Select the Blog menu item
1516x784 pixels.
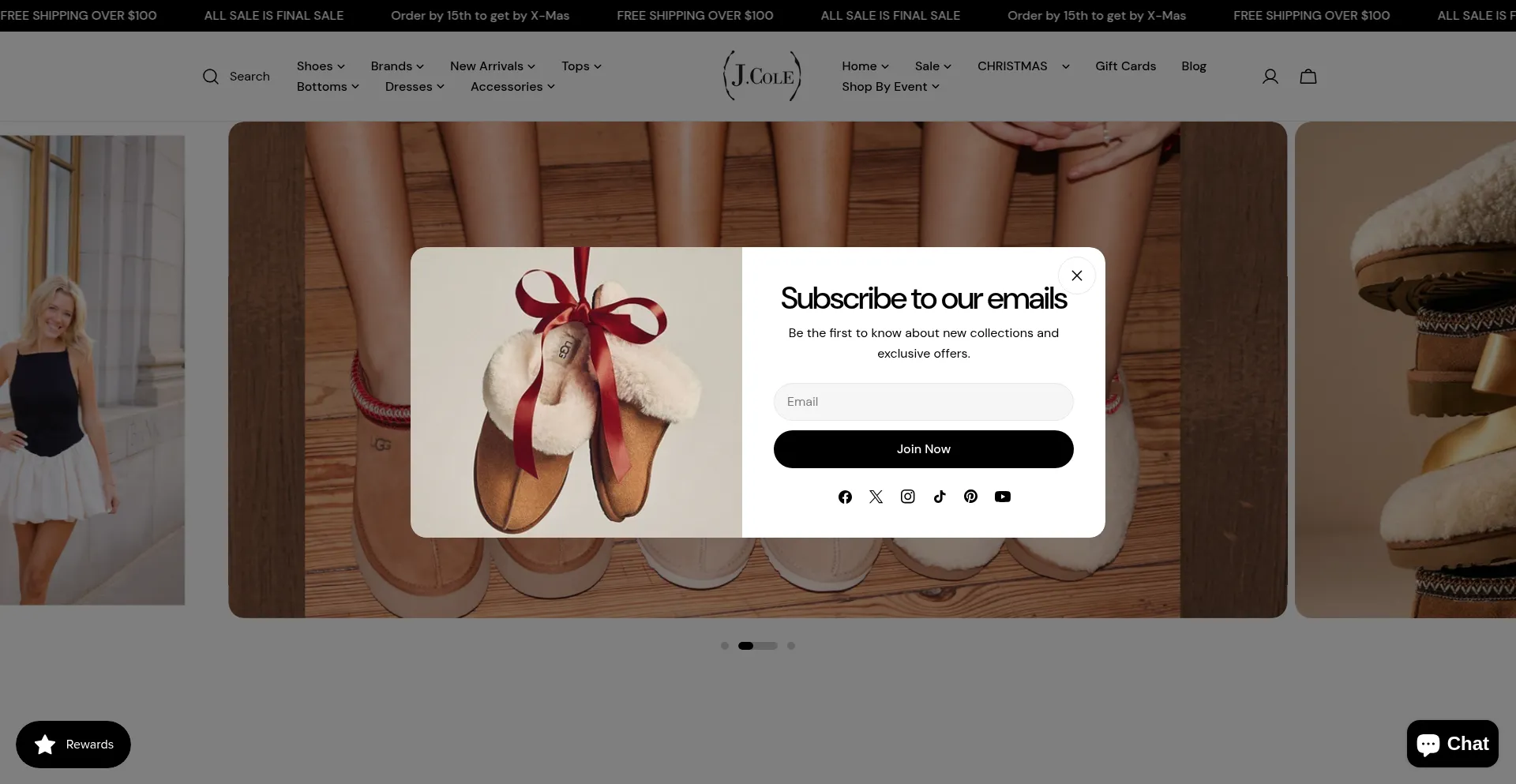pos(1193,66)
